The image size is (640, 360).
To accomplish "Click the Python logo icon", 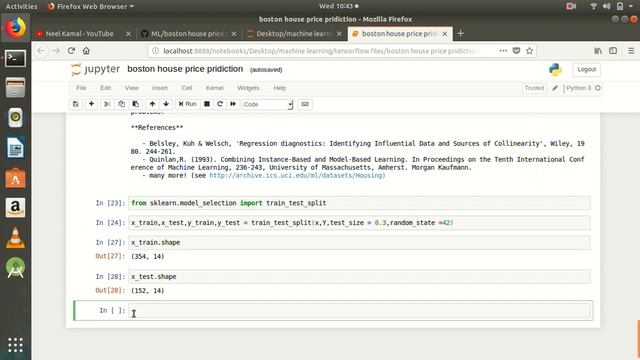I will click(x=556, y=70).
